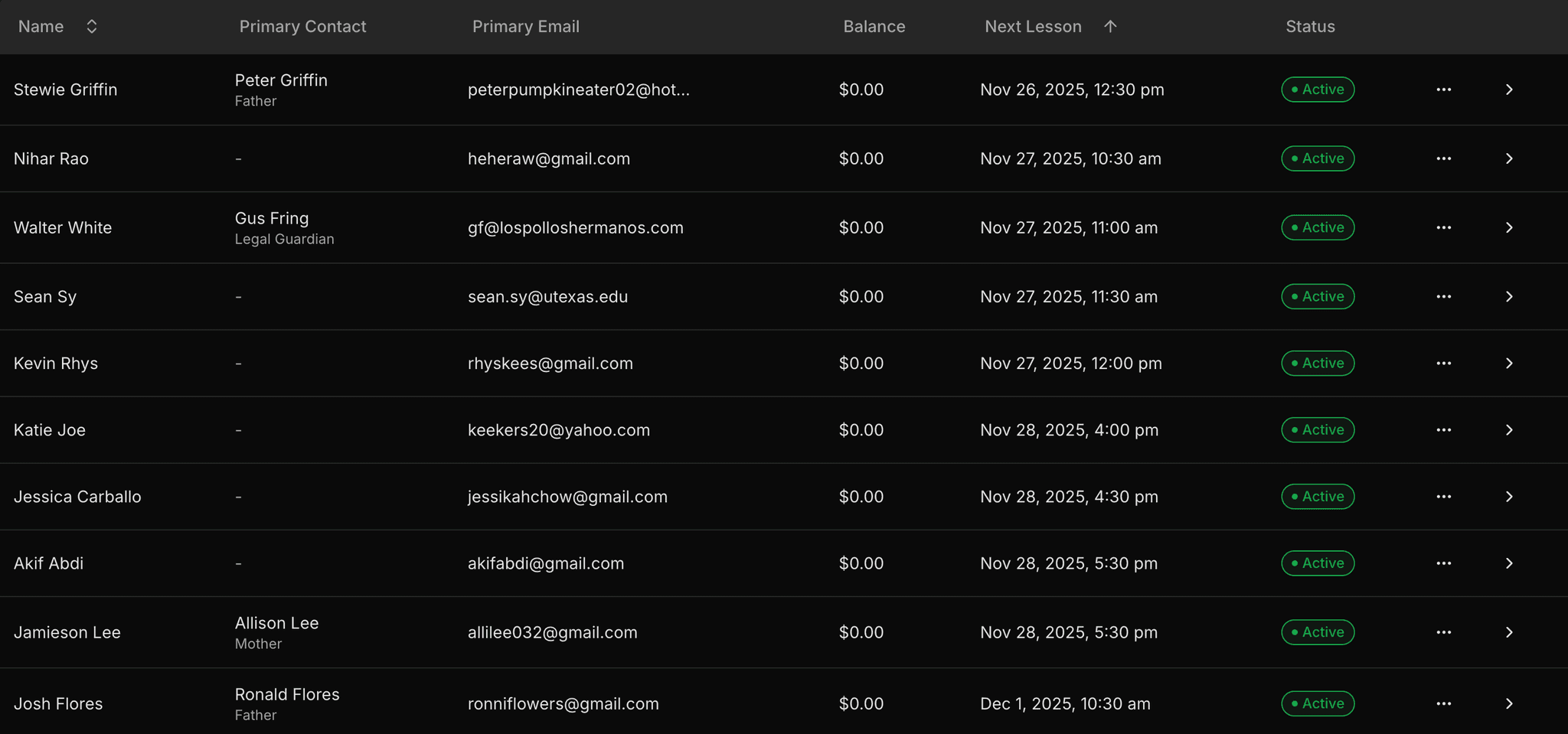Open student name Jamieson Lee
Screen dimensions: 1568x734
(67, 632)
